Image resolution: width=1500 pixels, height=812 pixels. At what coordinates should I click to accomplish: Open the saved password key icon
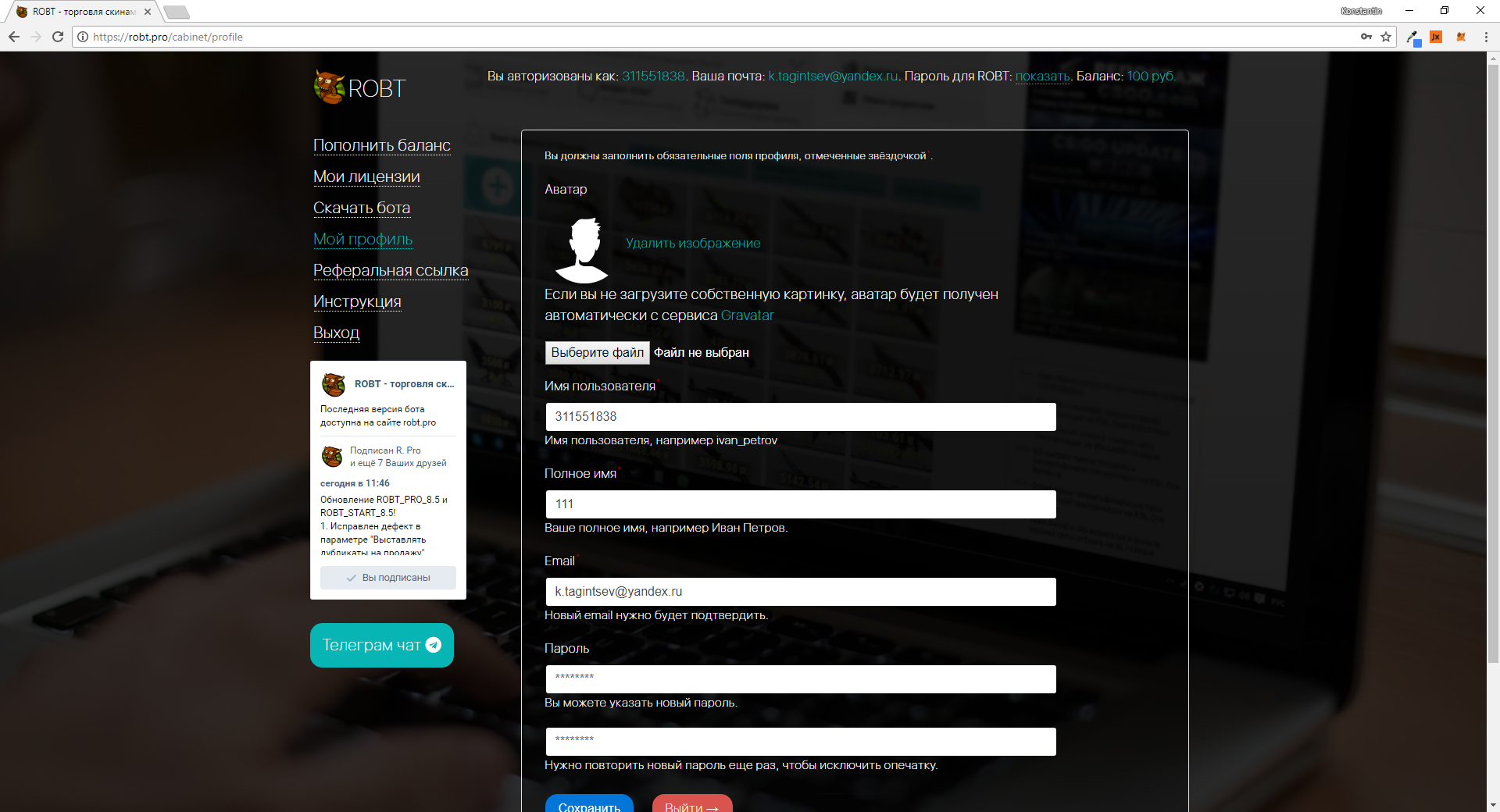1366,37
